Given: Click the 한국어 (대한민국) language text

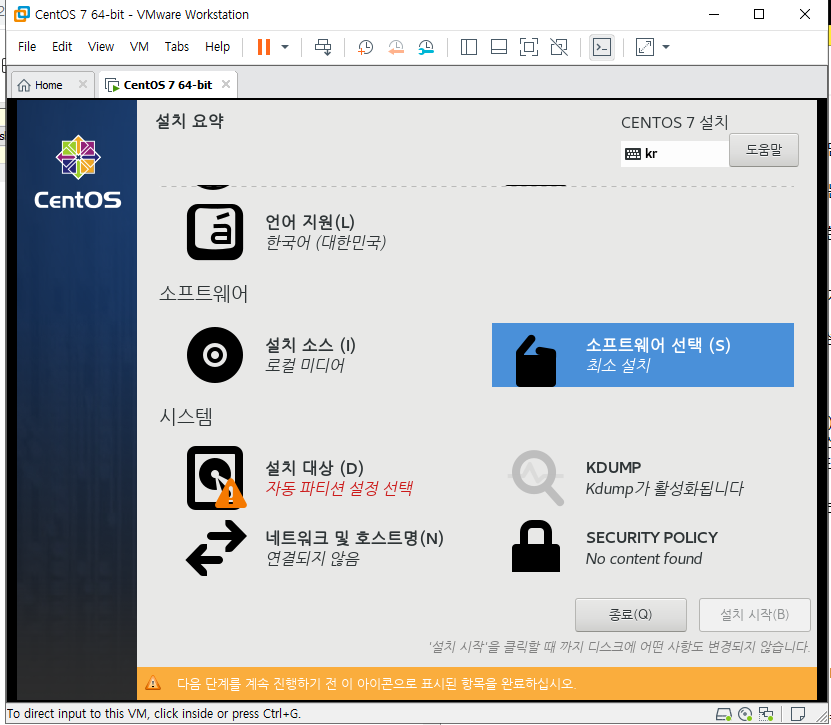Looking at the screenshot, I should 325,242.
